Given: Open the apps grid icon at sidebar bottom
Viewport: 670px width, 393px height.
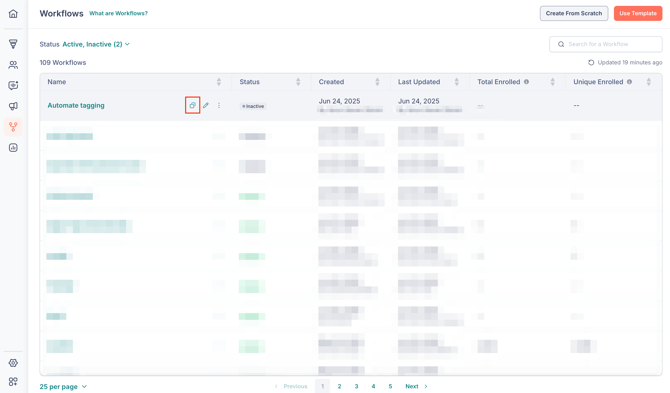Looking at the screenshot, I should click(x=13, y=381).
